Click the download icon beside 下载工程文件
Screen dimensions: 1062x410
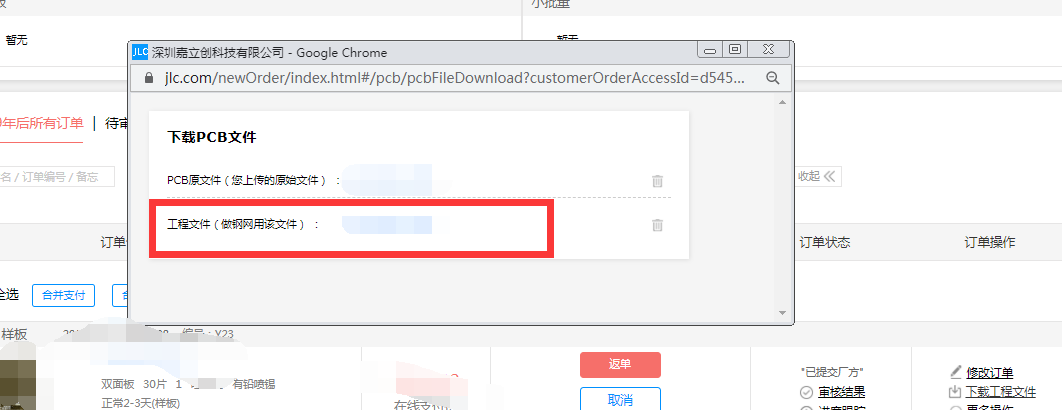pyautogui.click(x=956, y=392)
